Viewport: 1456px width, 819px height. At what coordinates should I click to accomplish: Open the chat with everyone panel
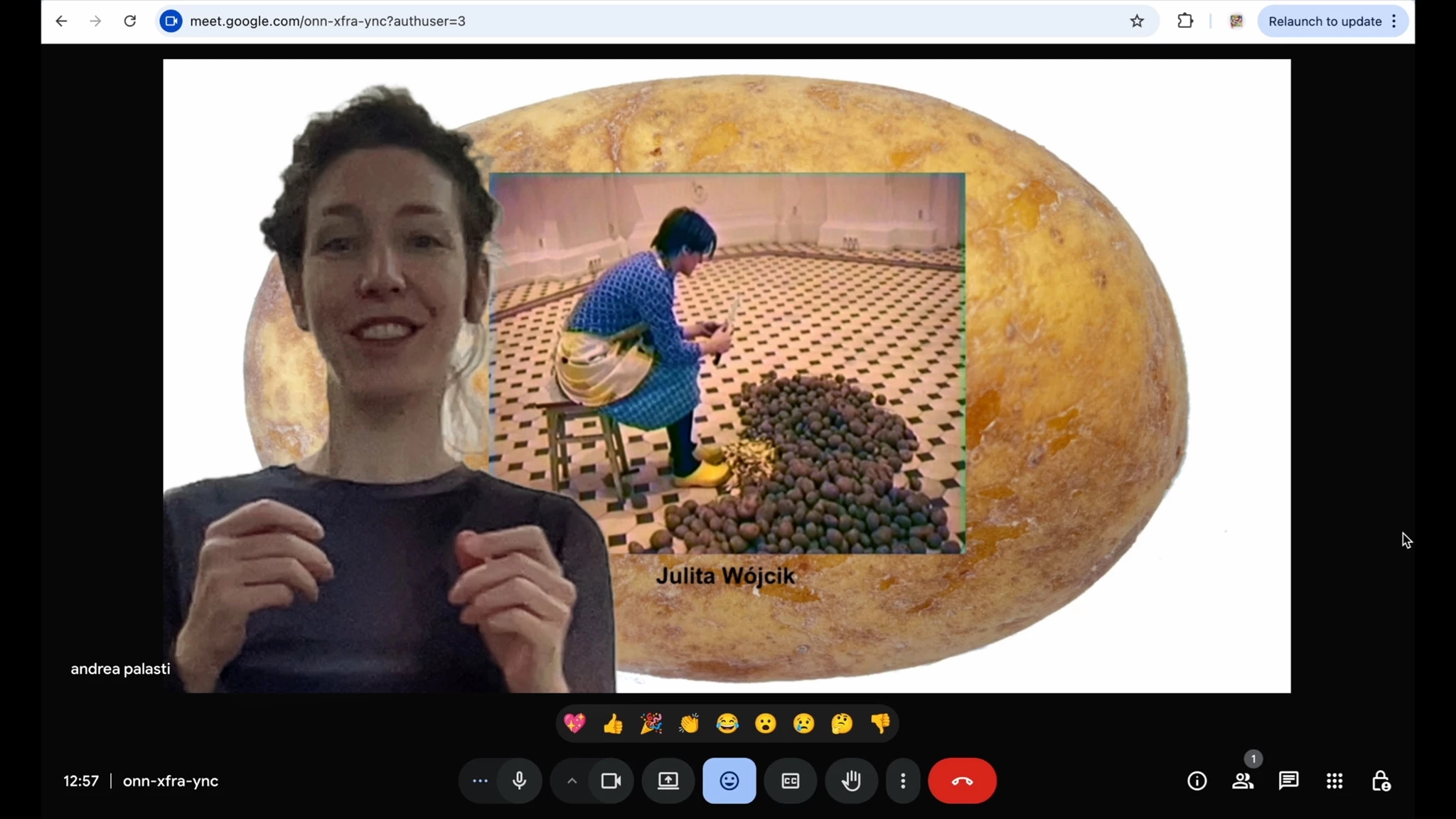pyautogui.click(x=1289, y=781)
